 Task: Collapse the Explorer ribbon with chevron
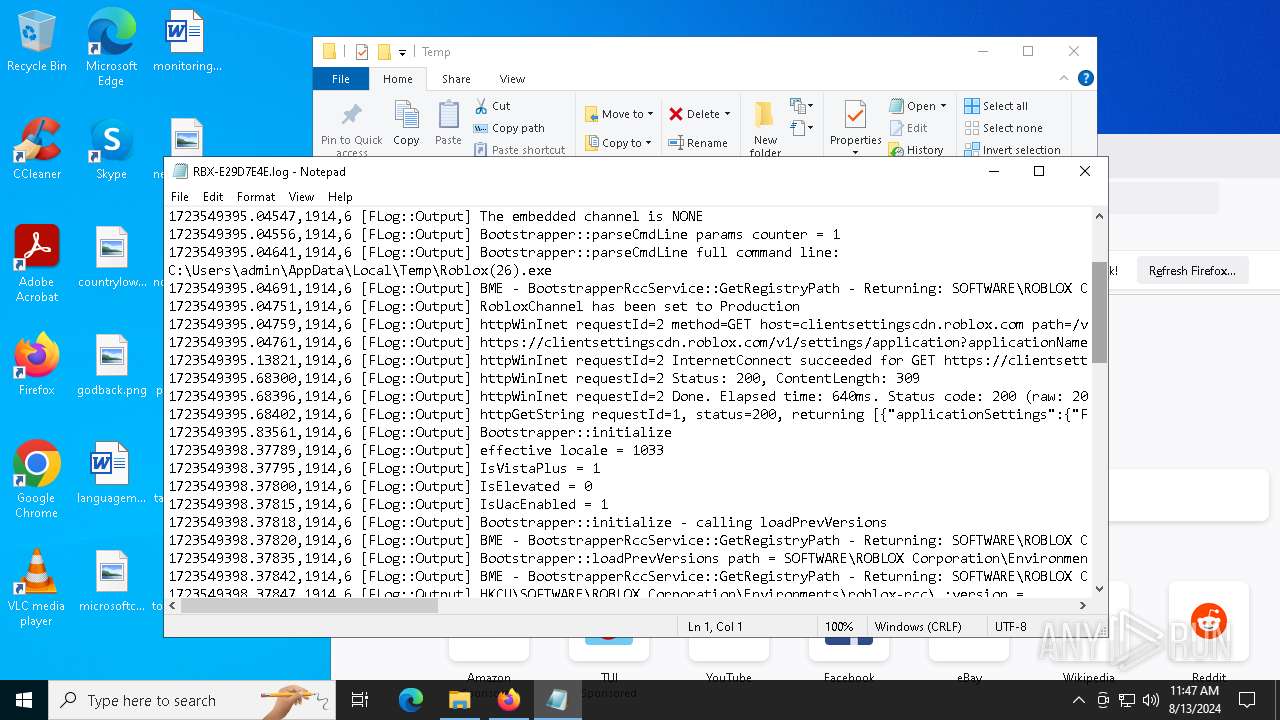click(1064, 78)
